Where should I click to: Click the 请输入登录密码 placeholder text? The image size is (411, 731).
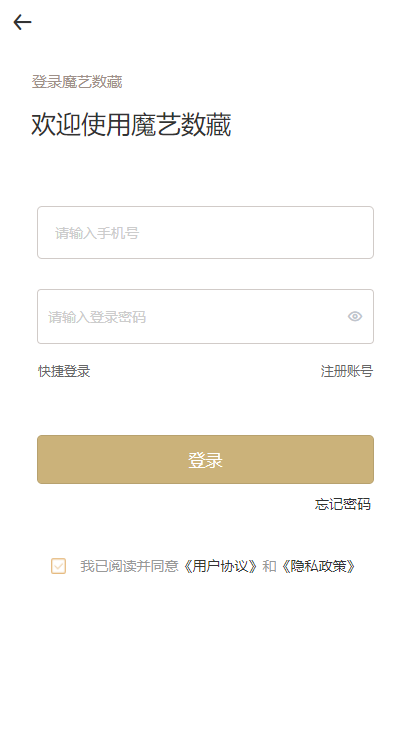[x=97, y=317]
